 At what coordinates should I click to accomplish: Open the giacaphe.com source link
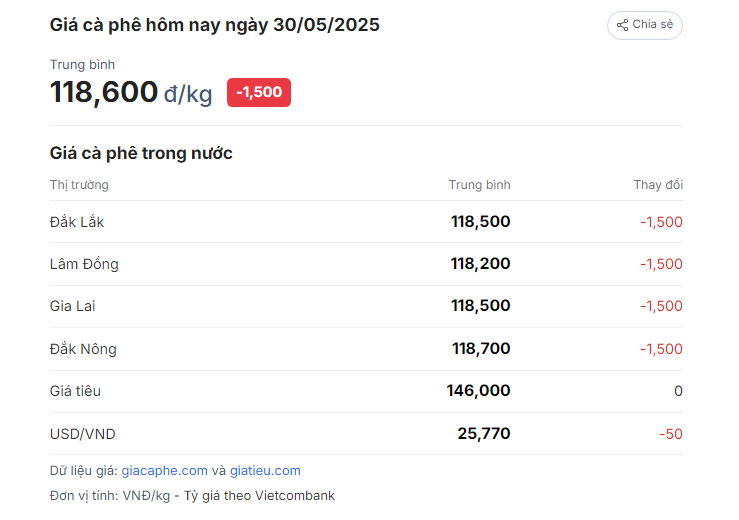pyautogui.click(x=164, y=470)
